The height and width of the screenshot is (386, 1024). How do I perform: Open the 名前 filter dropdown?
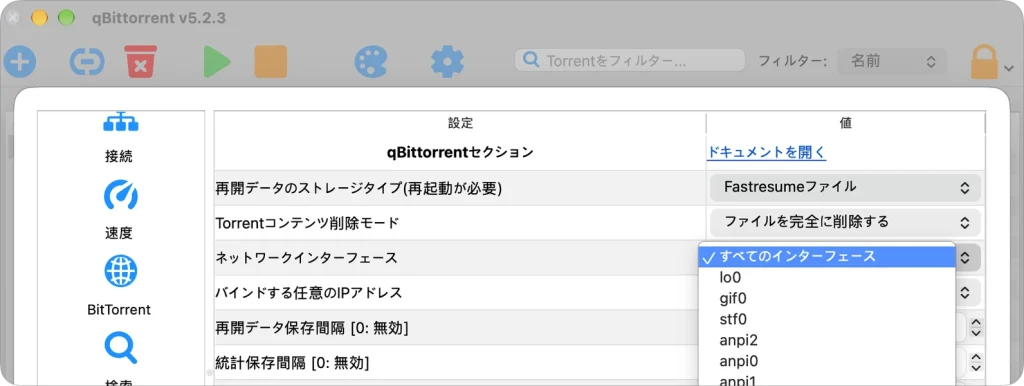pos(892,61)
